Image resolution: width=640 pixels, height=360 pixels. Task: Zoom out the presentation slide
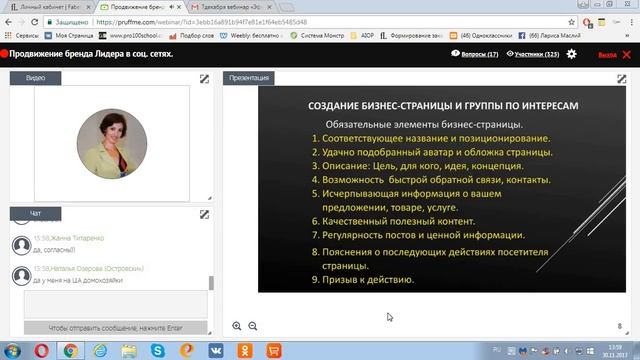(253, 326)
